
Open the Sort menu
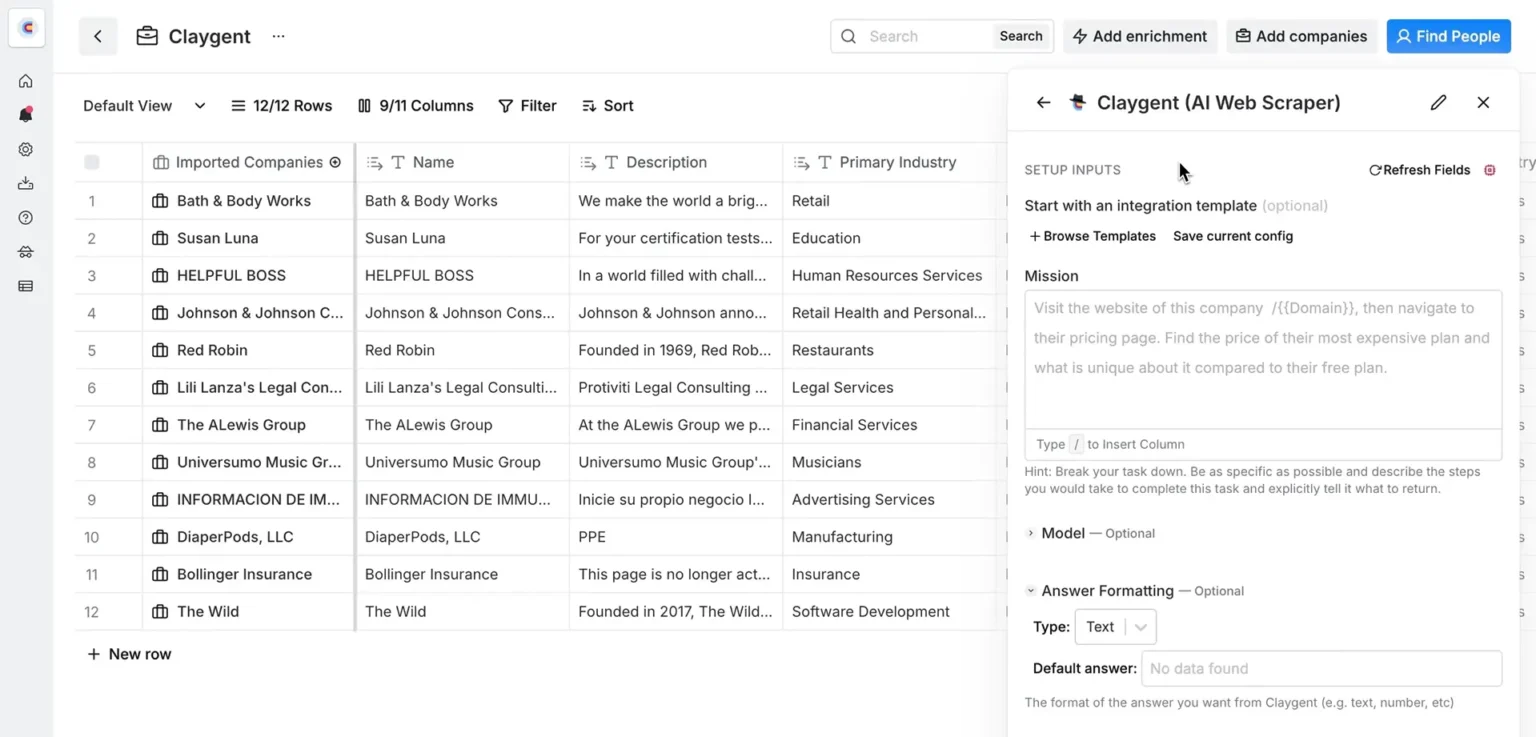(x=608, y=106)
